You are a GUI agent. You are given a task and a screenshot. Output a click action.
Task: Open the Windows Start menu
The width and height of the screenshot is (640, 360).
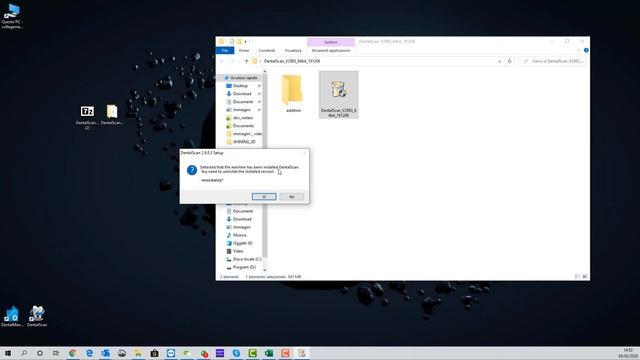8,353
